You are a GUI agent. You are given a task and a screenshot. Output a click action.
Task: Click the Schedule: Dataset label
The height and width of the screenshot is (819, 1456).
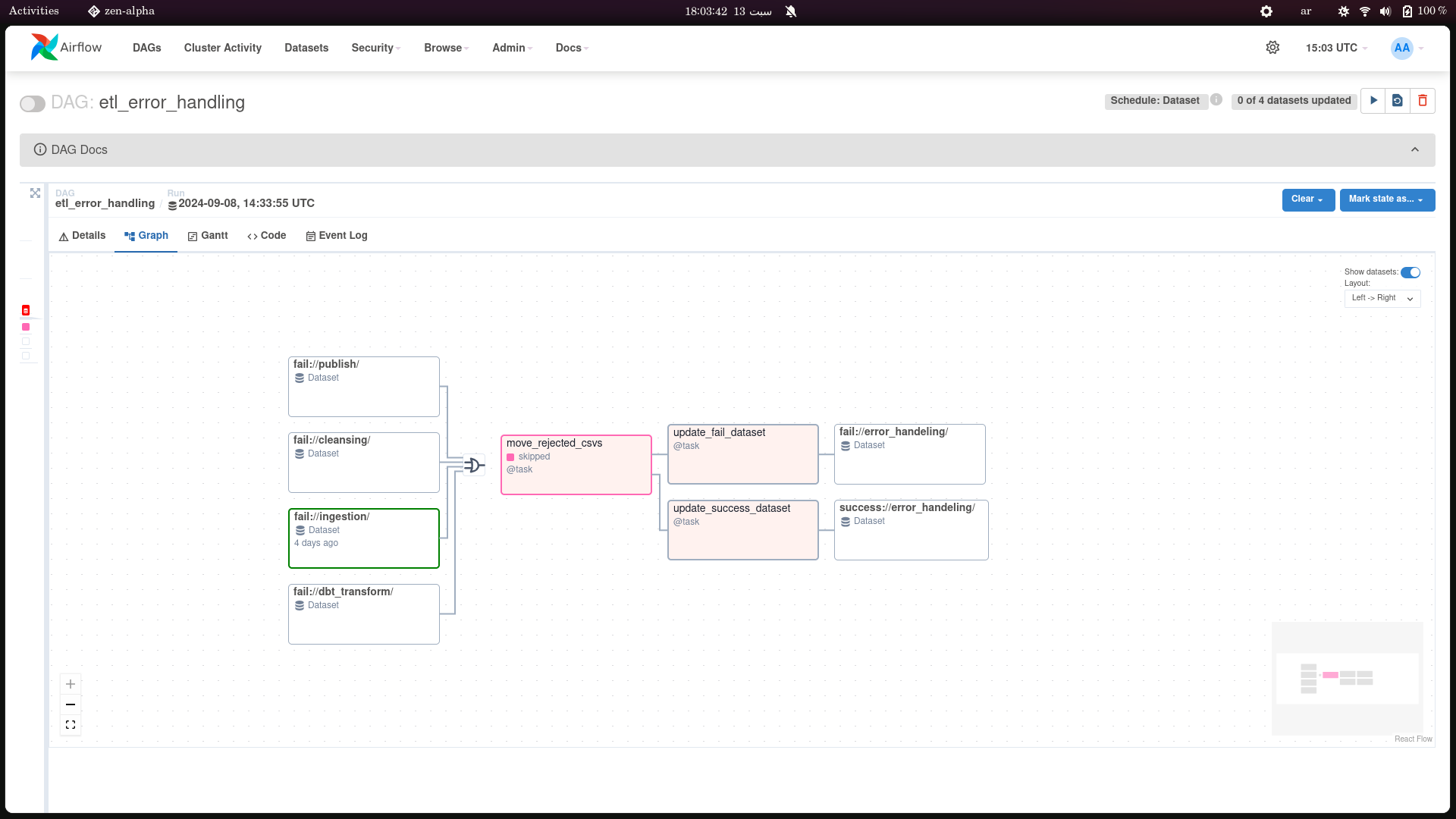(x=1155, y=100)
